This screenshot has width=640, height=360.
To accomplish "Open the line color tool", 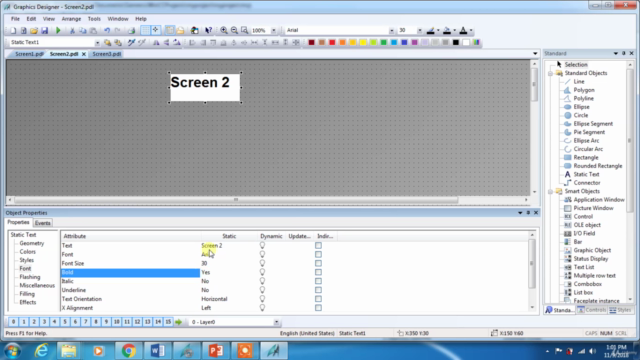I will 431,31.
